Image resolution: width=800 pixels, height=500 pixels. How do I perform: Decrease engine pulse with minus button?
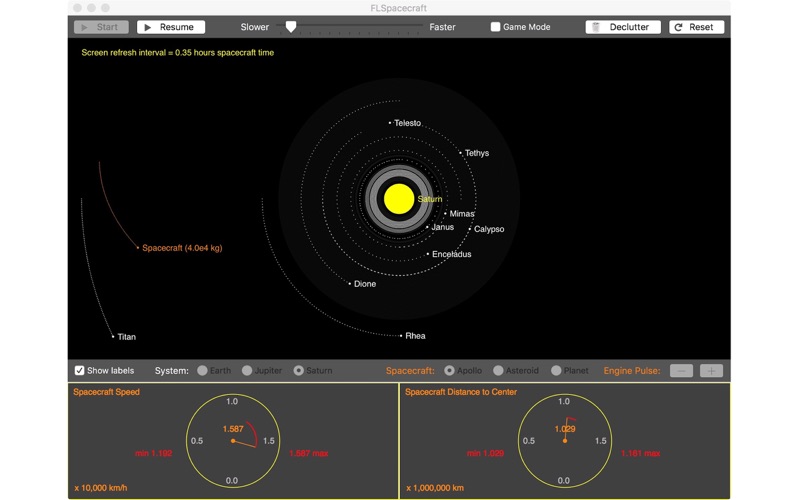681,371
